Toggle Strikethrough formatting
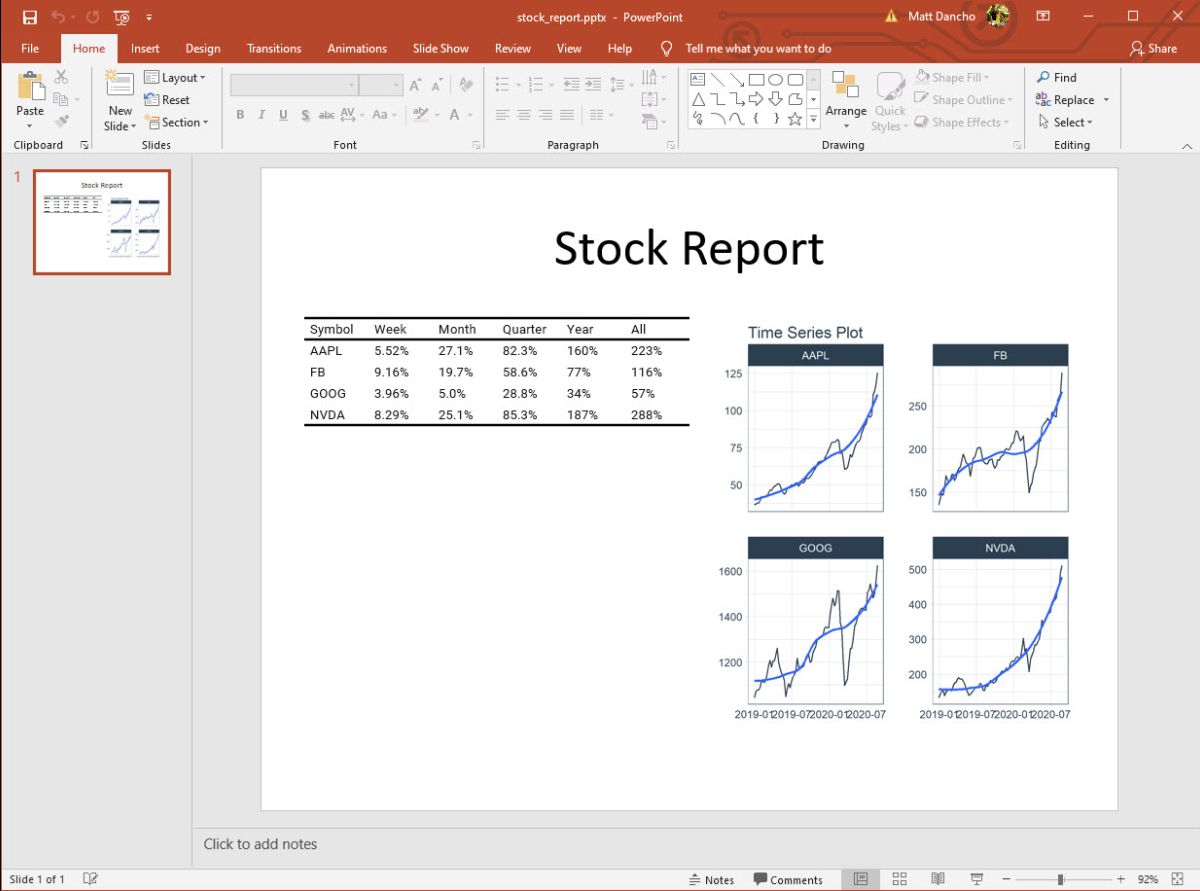The image size is (1200, 891). pyautogui.click(x=326, y=115)
